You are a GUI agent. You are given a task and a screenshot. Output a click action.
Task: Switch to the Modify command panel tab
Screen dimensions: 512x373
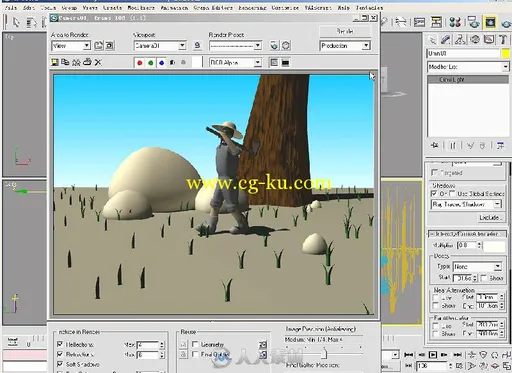pos(446,40)
